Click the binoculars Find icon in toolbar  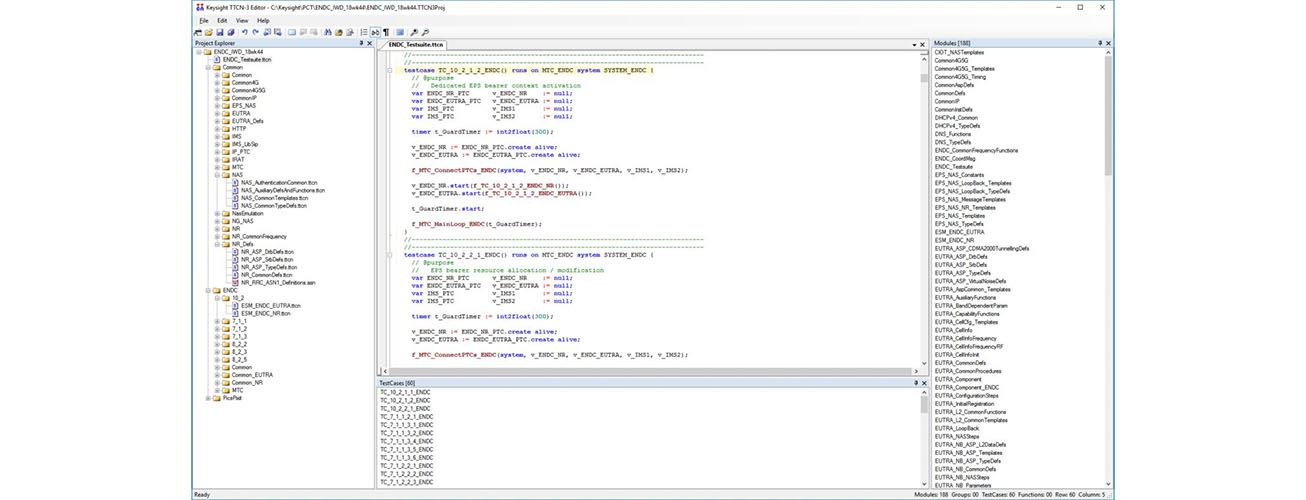coord(328,32)
